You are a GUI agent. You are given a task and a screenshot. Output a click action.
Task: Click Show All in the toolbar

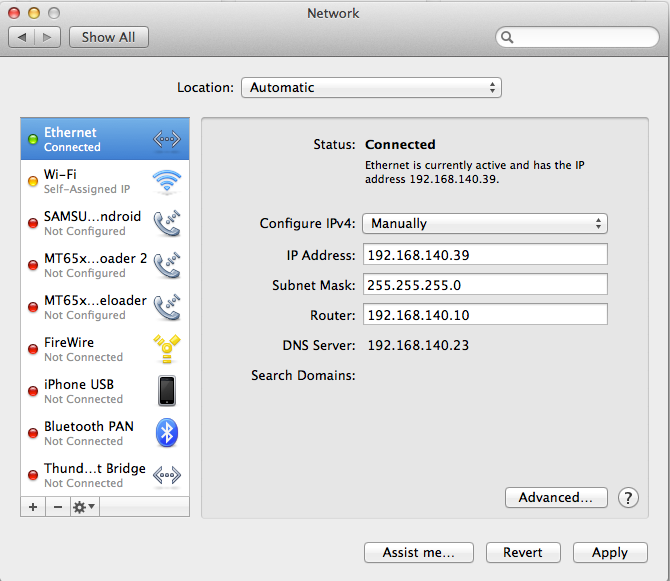[x=108, y=37]
